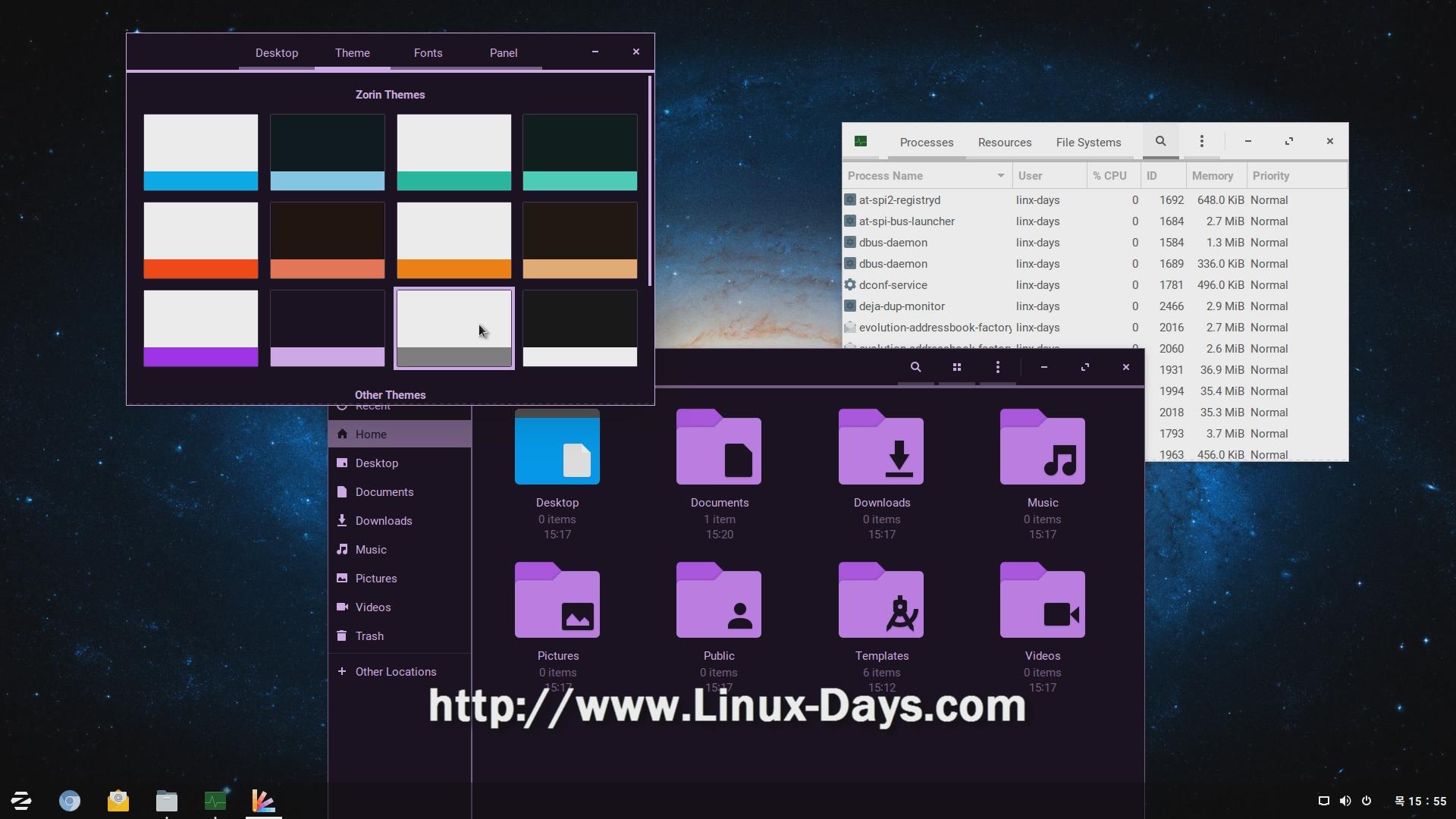This screenshot has width=1456, height=819.
Task: Open Other Locations in sidebar
Action: coord(400,671)
